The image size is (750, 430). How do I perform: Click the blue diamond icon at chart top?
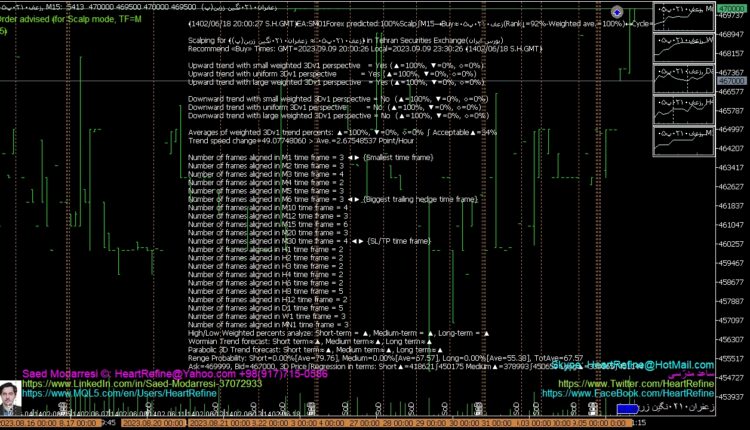[617, 11]
